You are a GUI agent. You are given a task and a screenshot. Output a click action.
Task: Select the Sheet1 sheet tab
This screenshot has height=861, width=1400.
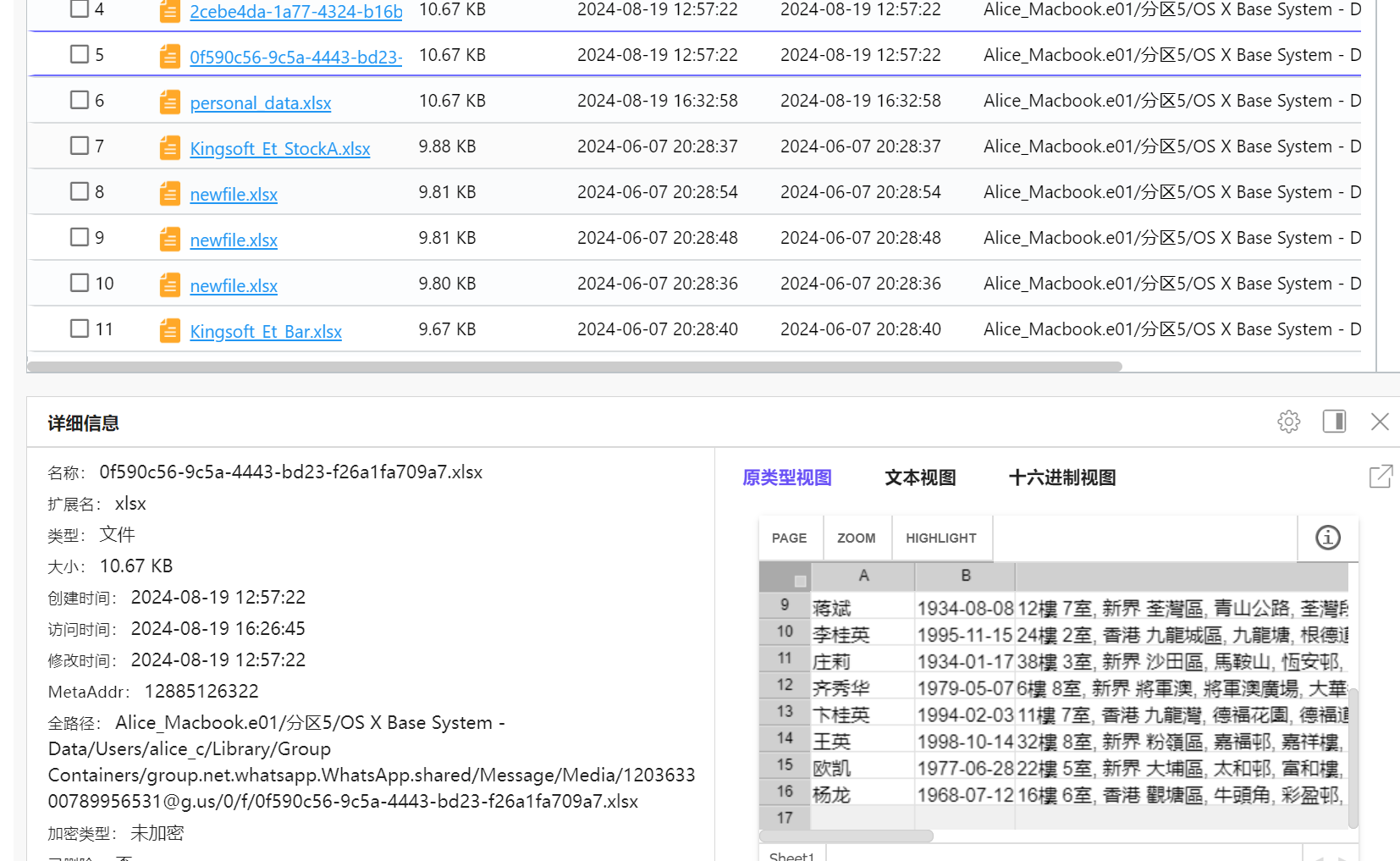pos(791,854)
